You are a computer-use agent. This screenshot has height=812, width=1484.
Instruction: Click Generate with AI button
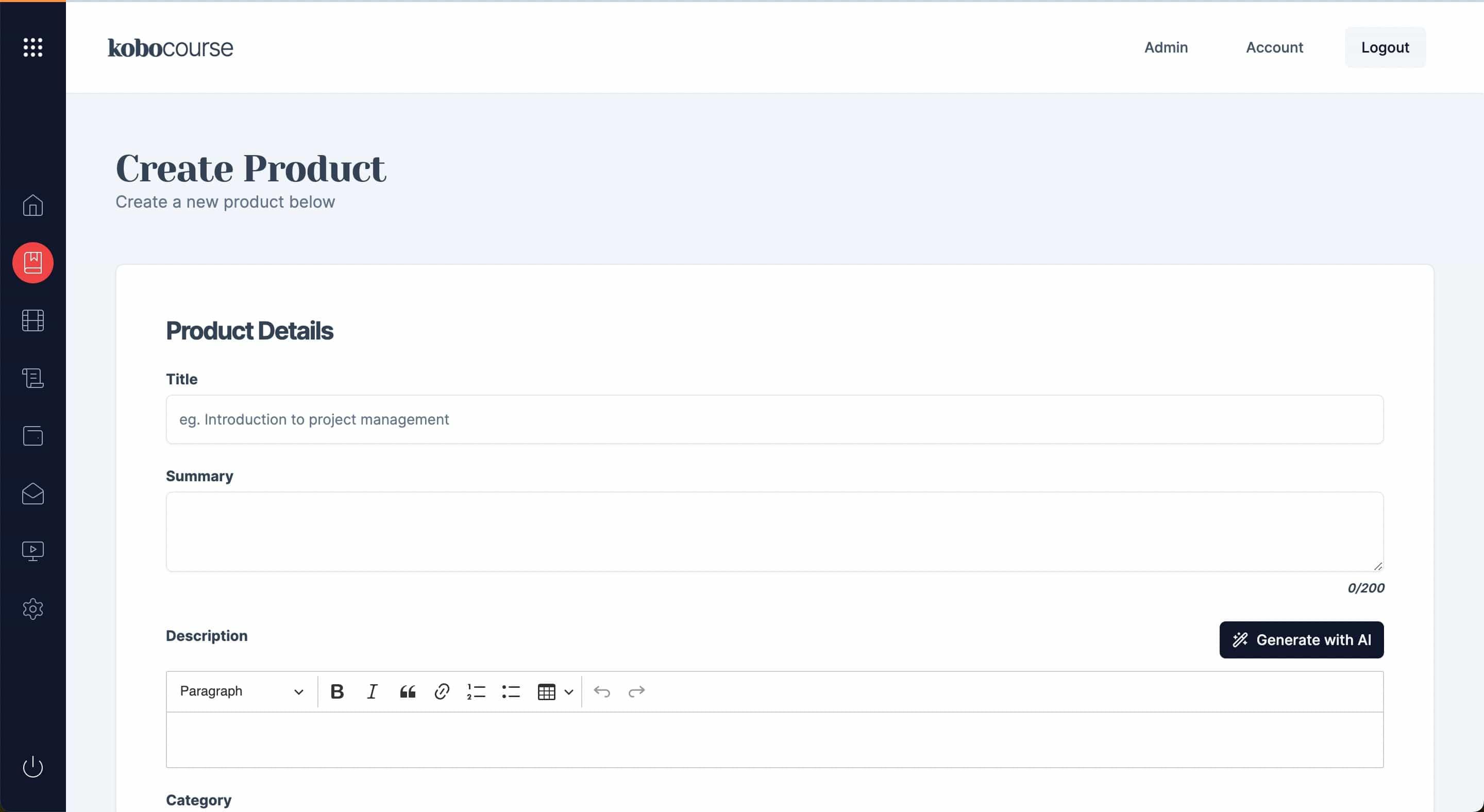point(1301,640)
